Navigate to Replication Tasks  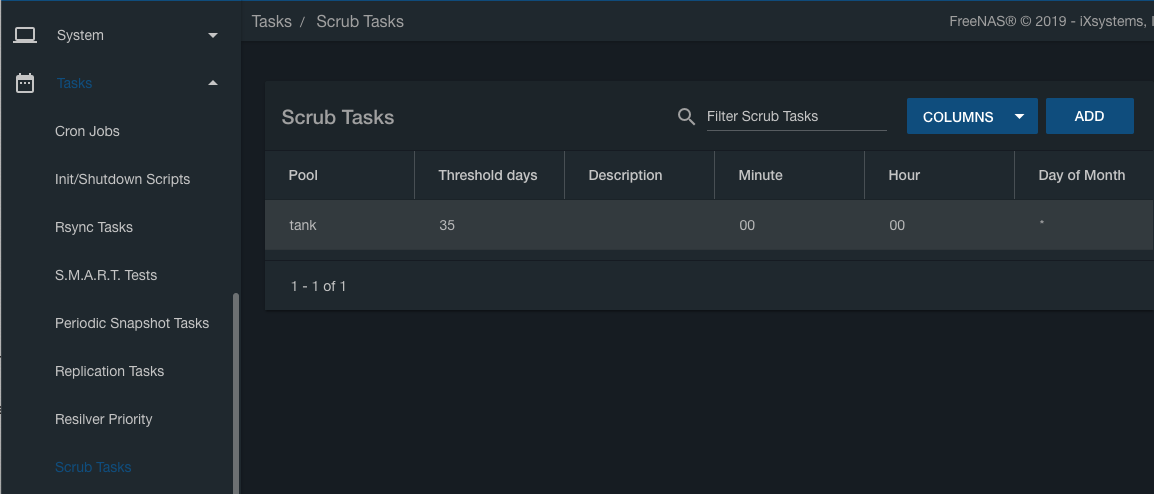point(109,371)
